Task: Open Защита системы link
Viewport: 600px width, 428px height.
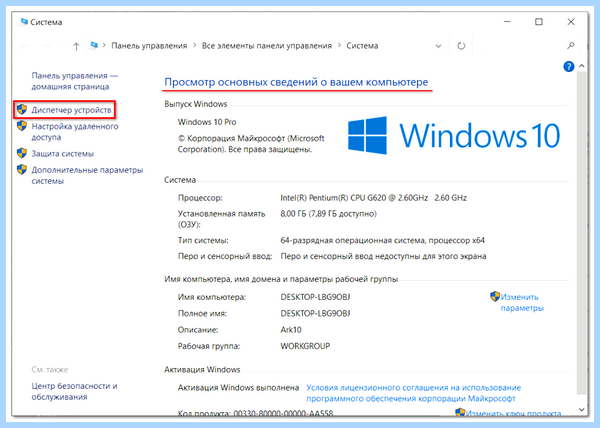Action: (x=62, y=154)
